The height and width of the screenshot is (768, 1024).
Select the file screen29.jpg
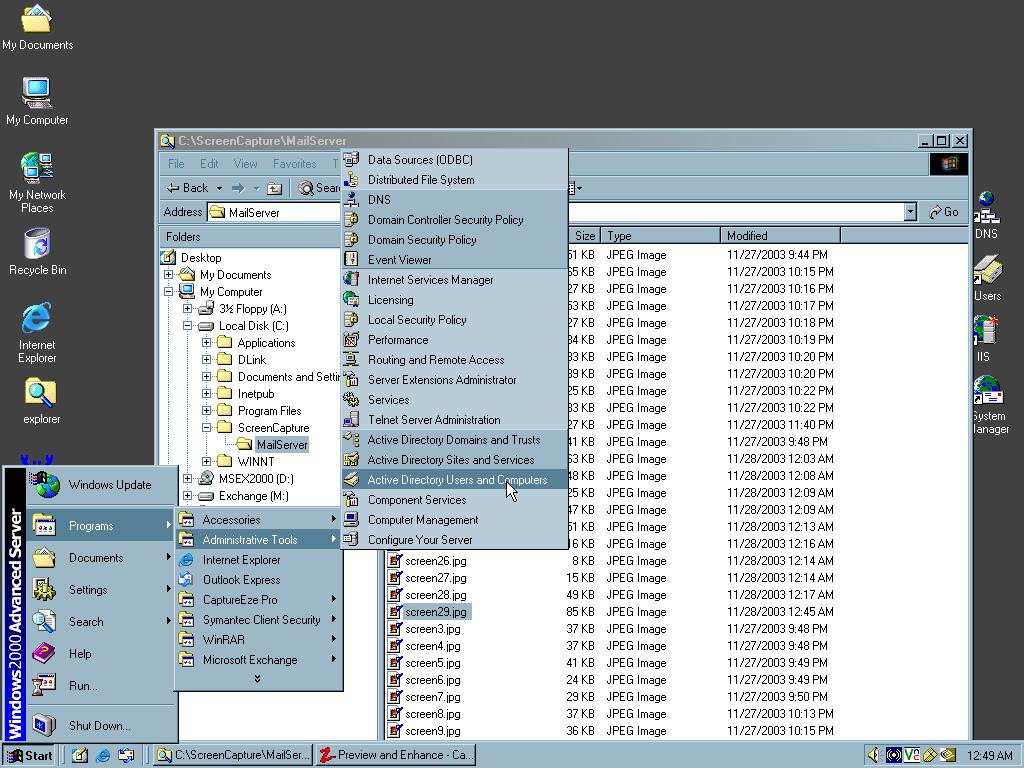point(428,612)
